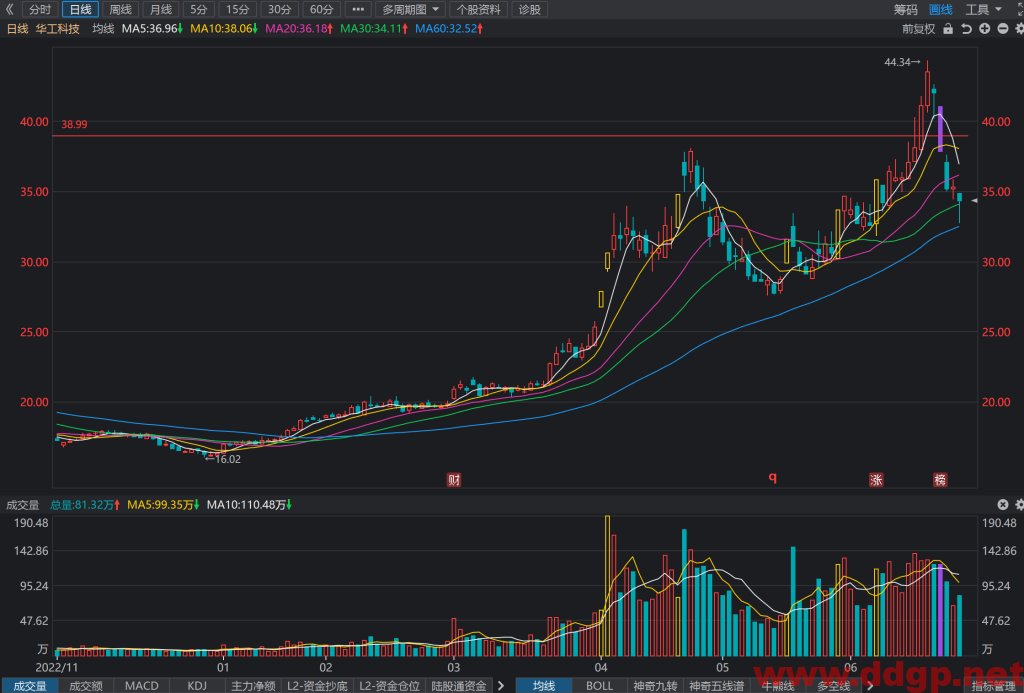
Task: Select the L2-资金仓位 indicator tab
Action: [389, 686]
